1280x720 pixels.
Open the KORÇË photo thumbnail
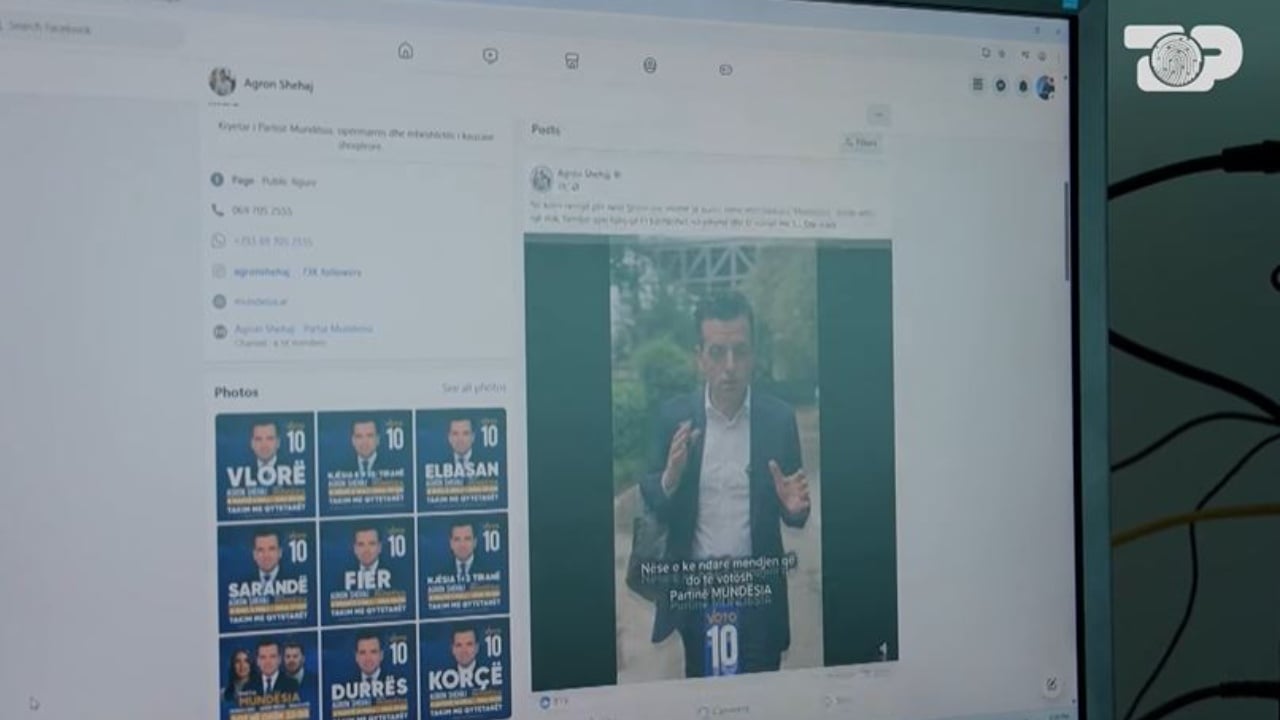coord(465,668)
